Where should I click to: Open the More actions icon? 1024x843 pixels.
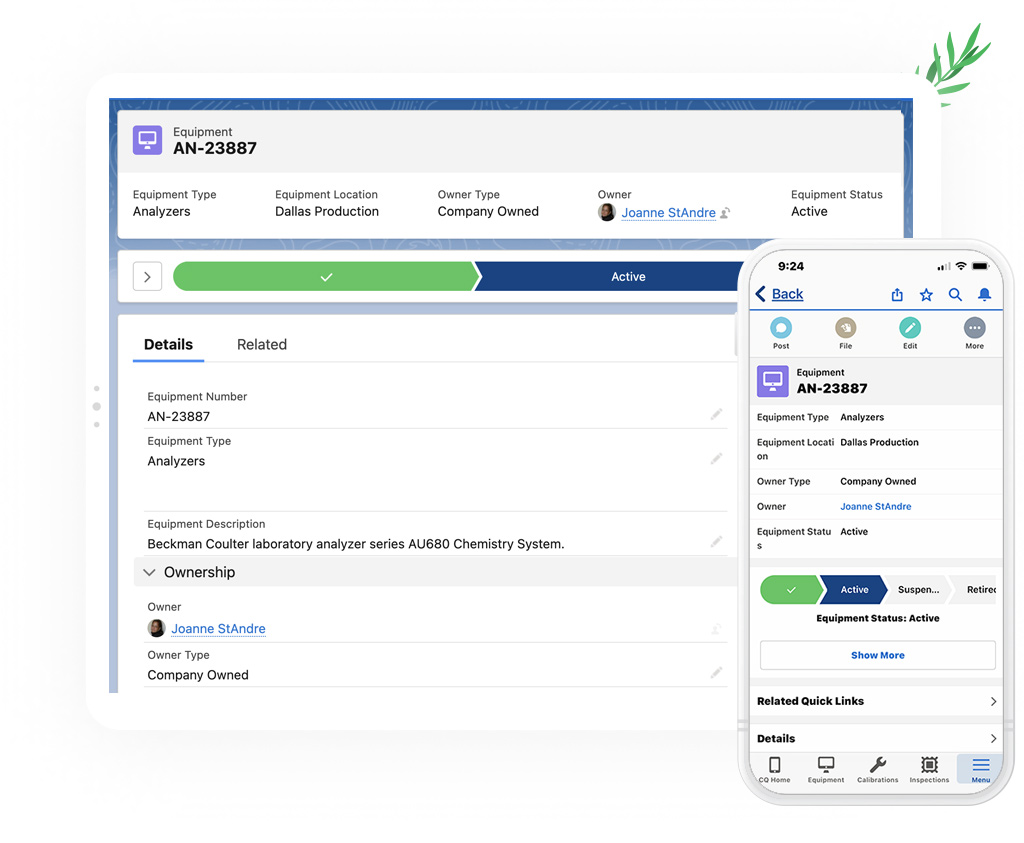[x=974, y=328]
